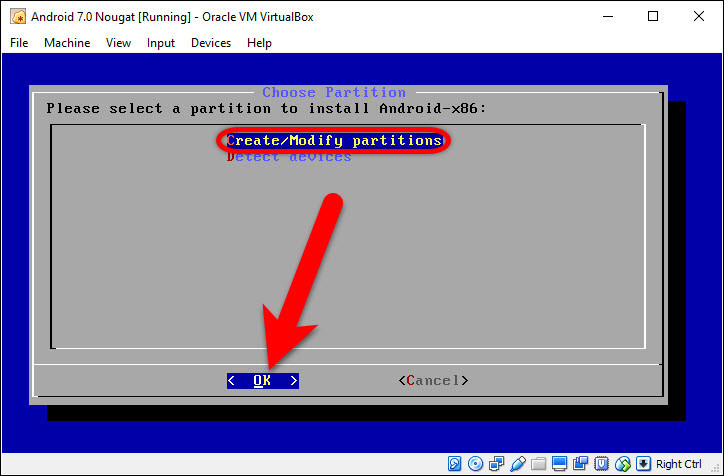
Task: Open the Help menu
Action: pos(259,43)
